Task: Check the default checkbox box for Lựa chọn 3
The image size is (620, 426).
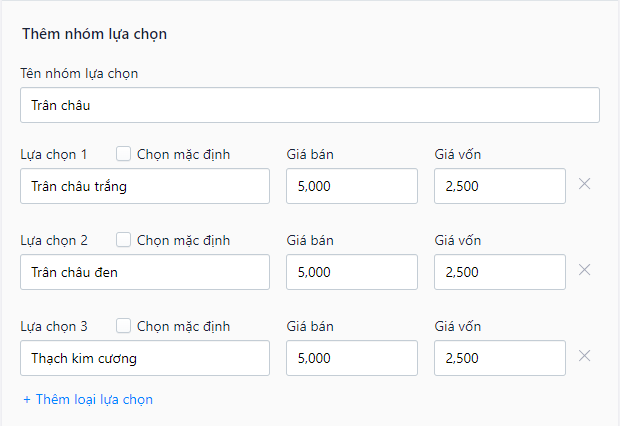Action: [124, 326]
